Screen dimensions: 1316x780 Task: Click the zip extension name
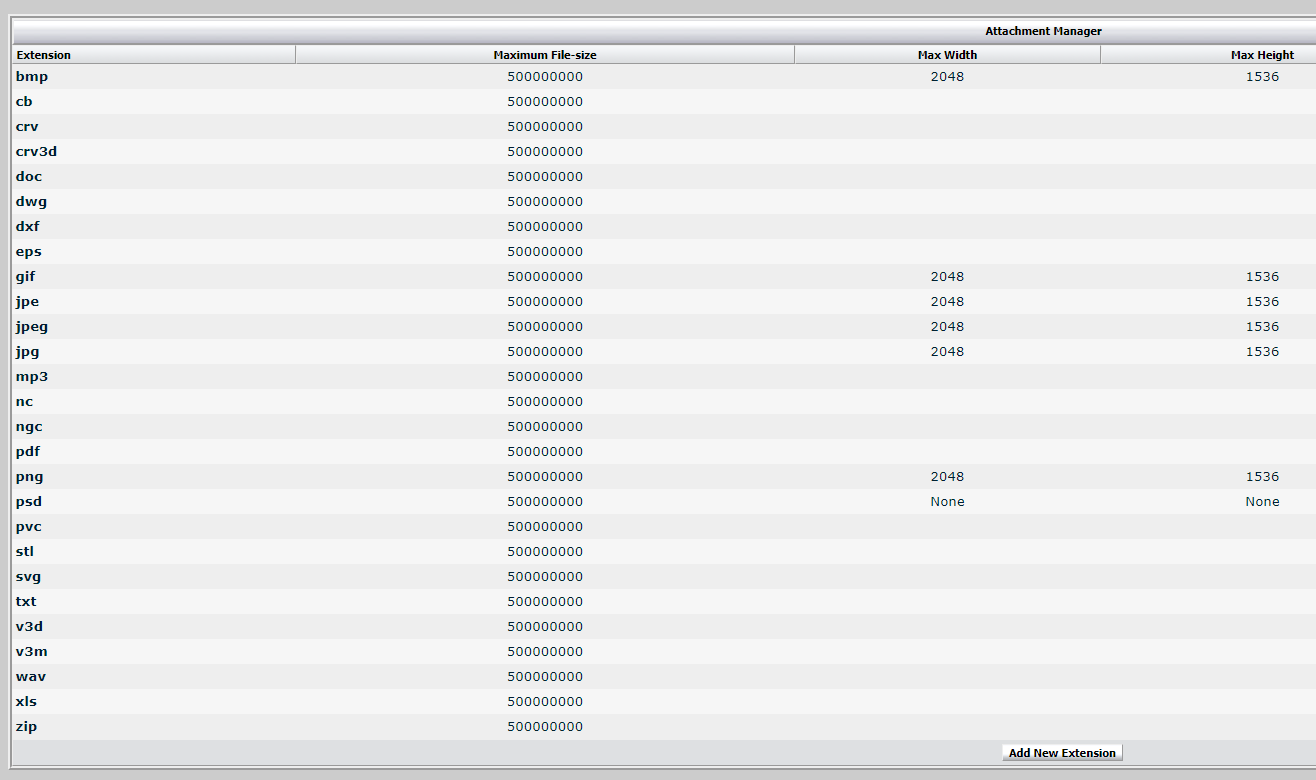27,727
